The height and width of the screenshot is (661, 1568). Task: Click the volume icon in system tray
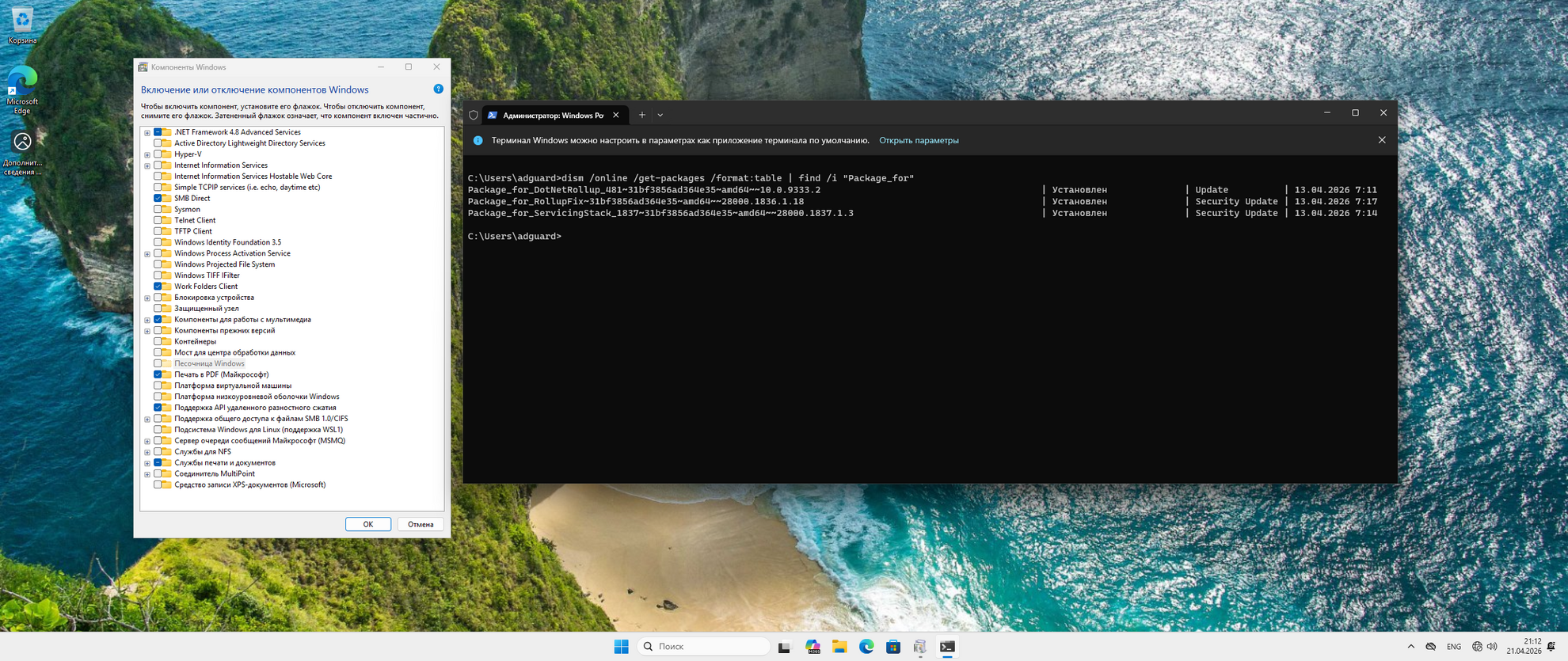click(x=1492, y=647)
